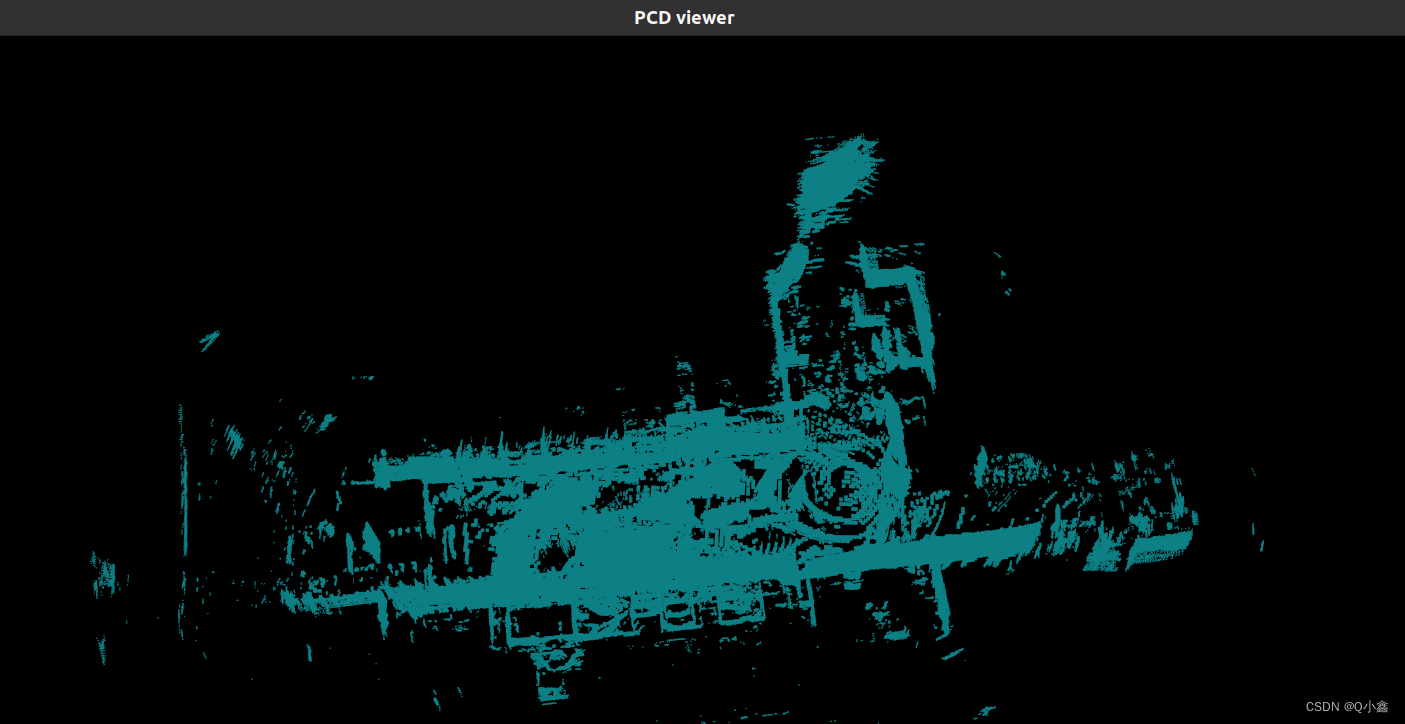
Task: Click the lowest point cluster at bottom
Action: [552, 688]
